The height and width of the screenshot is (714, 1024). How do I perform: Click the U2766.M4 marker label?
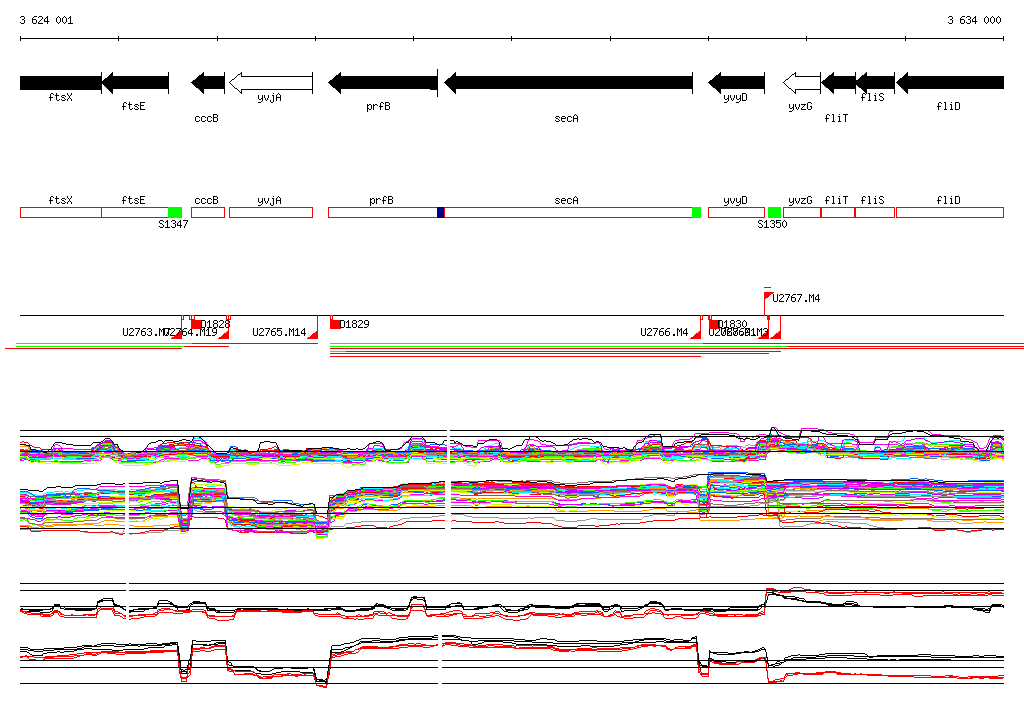(x=664, y=332)
